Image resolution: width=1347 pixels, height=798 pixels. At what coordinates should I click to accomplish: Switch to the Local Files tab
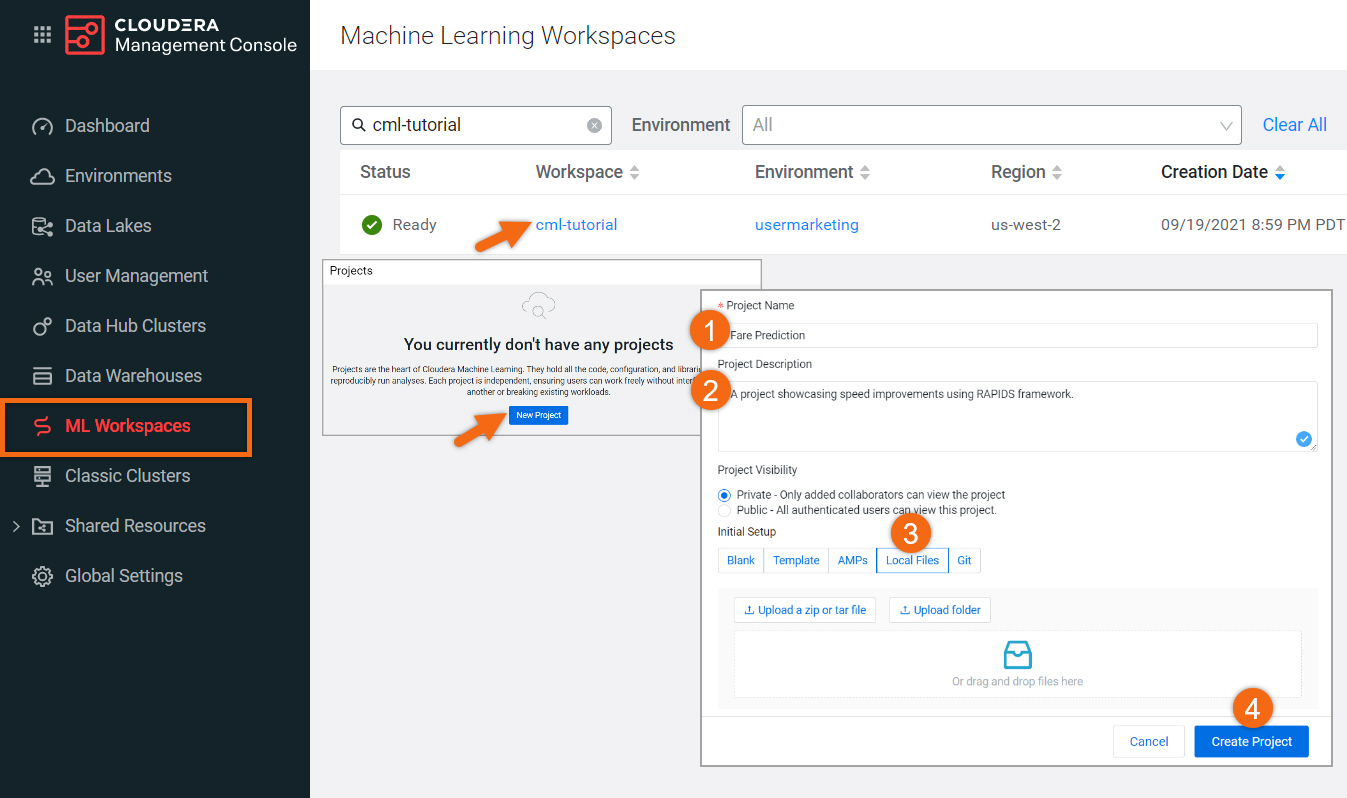tap(912, 560)
